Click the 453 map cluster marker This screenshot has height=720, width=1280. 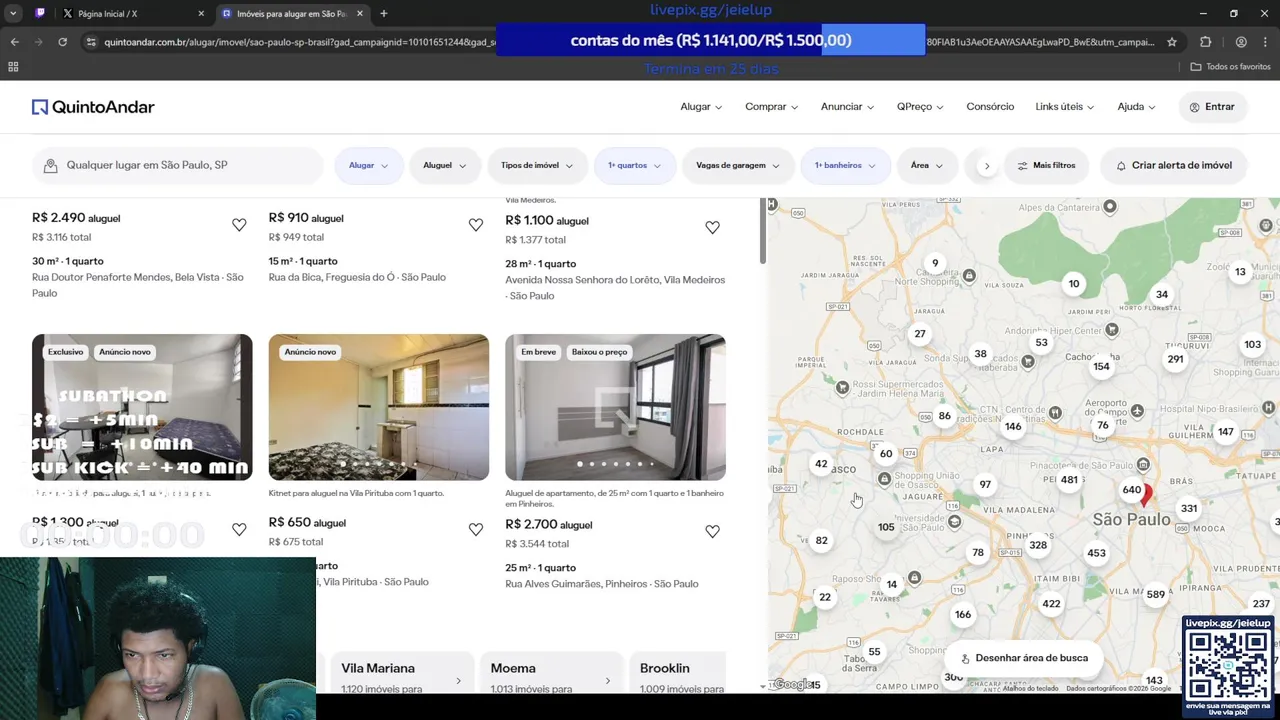[x=1096, y=553]
